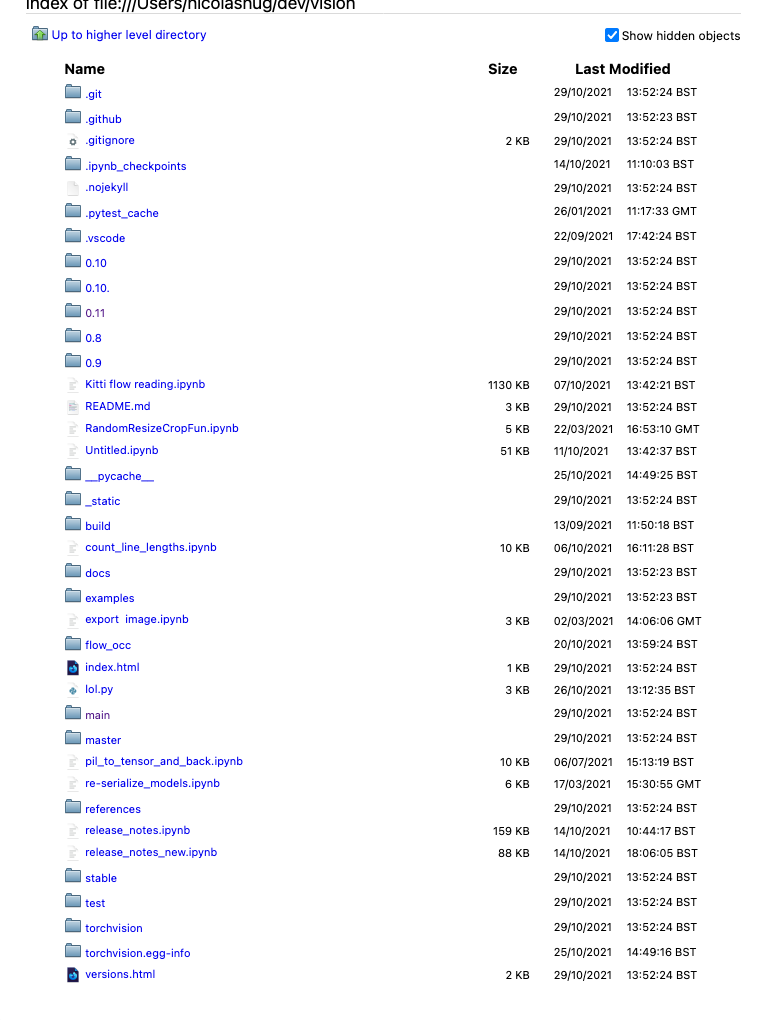Sort listing by Size column header

click(x=502, y=69)
